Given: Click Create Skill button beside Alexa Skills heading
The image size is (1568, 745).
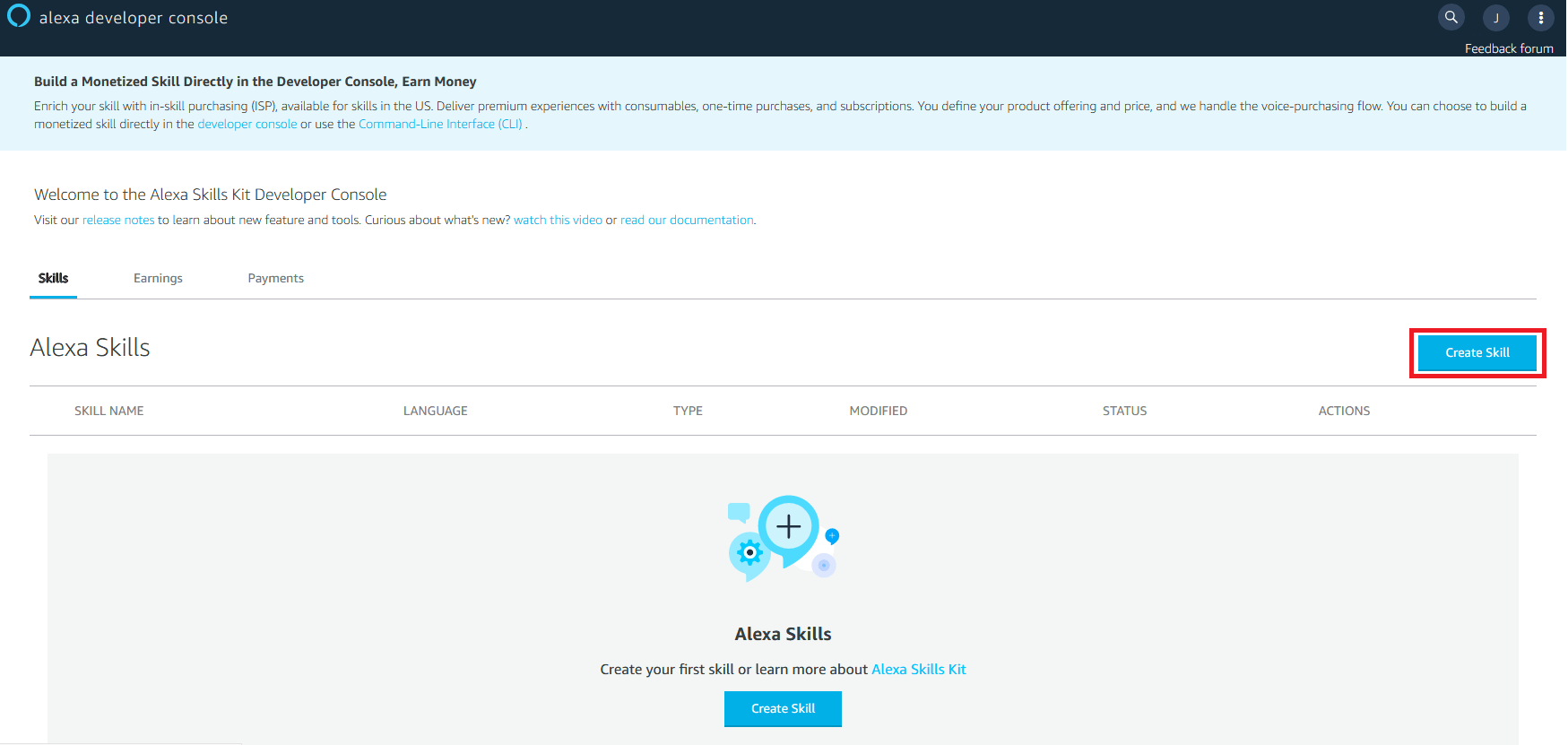Looking at the screenshot, I should point(1477,352).
